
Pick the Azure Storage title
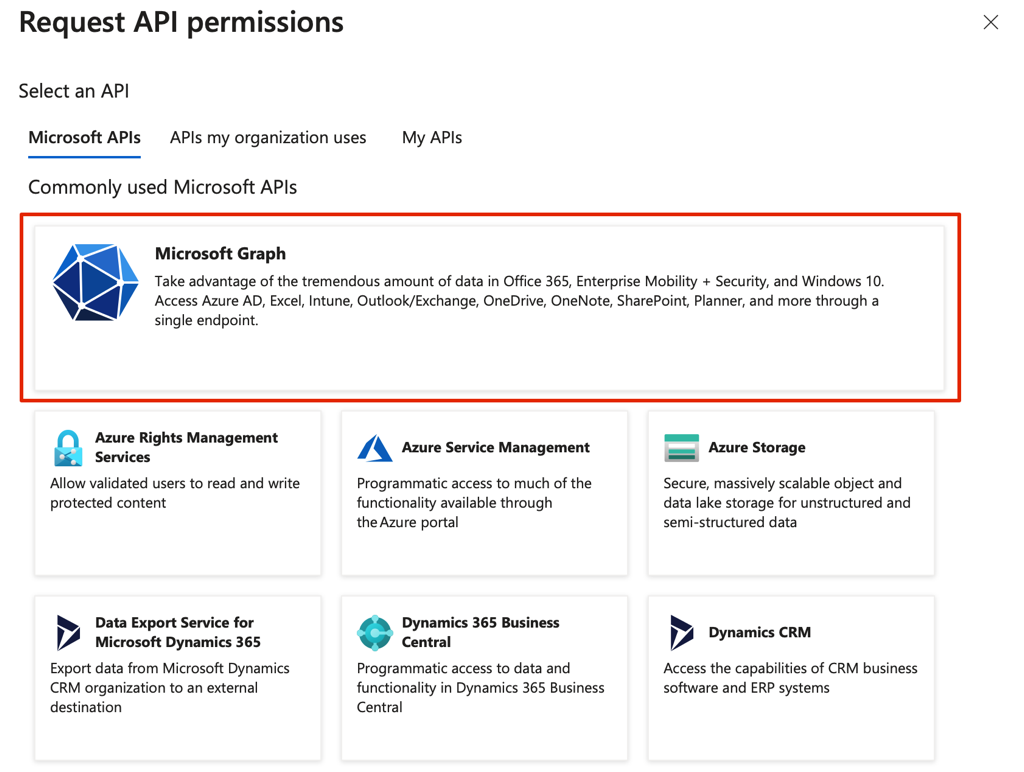coord(757,447)
